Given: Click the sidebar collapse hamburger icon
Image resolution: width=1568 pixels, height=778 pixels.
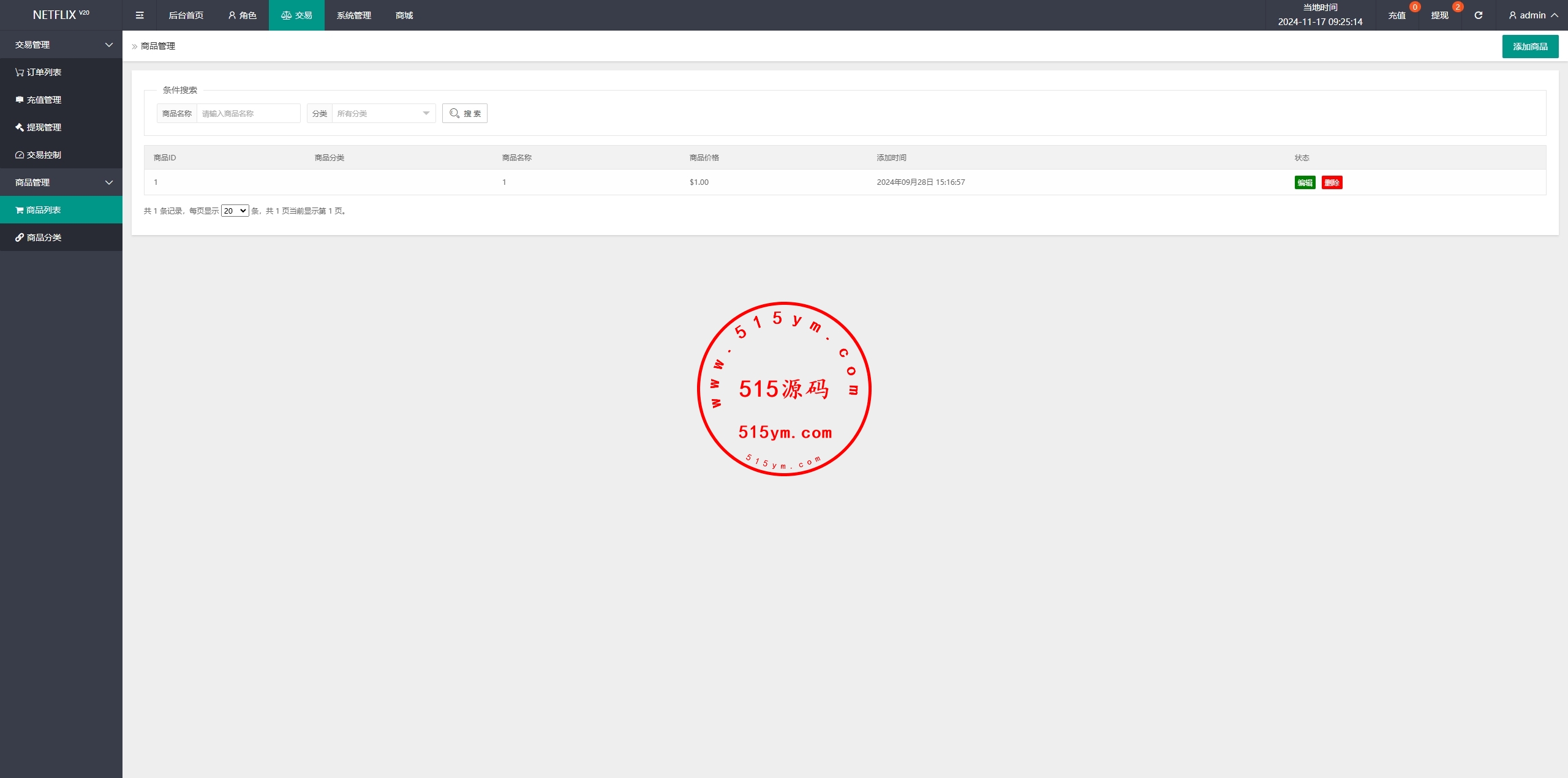Looking at the screenshot, I should tap(140, 15).
